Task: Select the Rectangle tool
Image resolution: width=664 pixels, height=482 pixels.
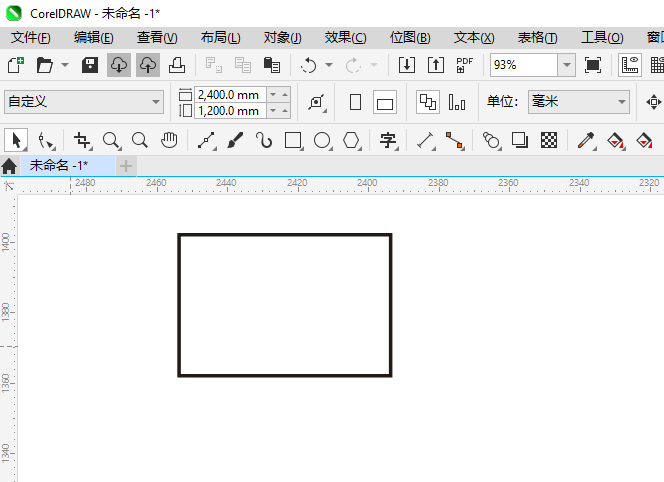Action: point(293,140)
